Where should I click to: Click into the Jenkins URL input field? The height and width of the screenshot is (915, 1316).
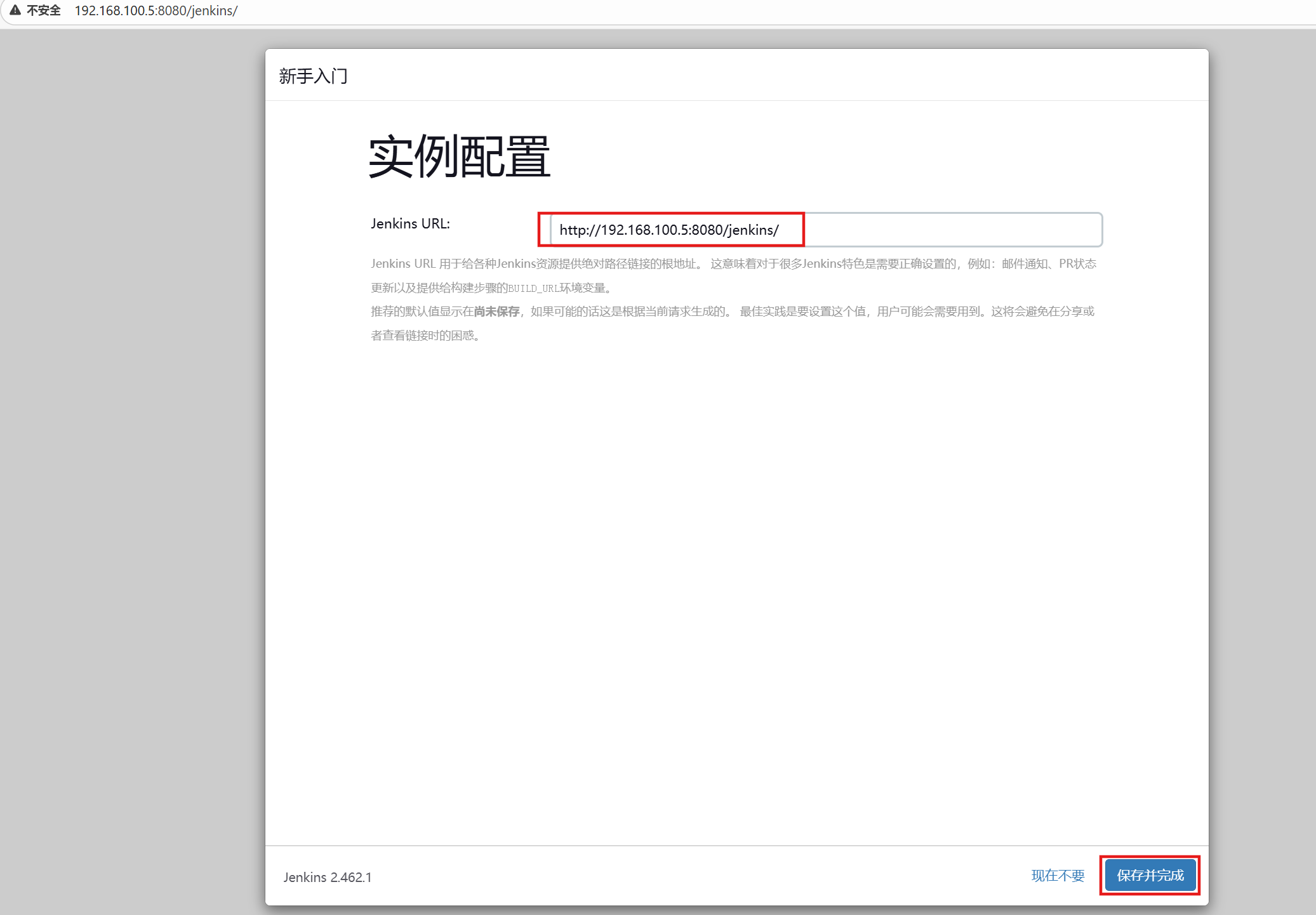pos(952,230)
